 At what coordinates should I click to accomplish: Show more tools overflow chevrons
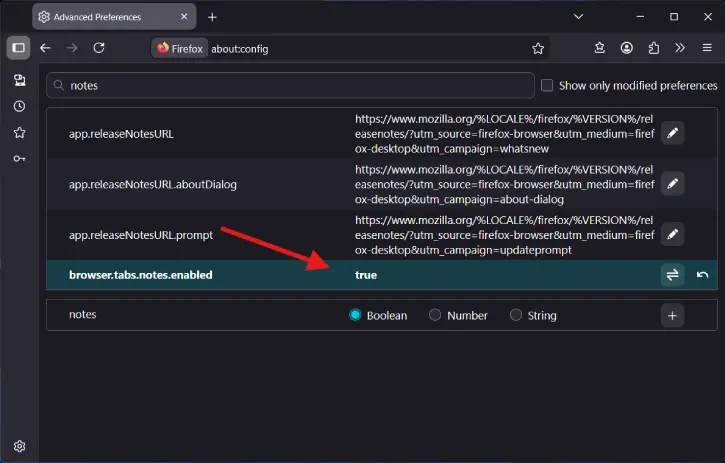pyautogui.click(x=680, y=48)
